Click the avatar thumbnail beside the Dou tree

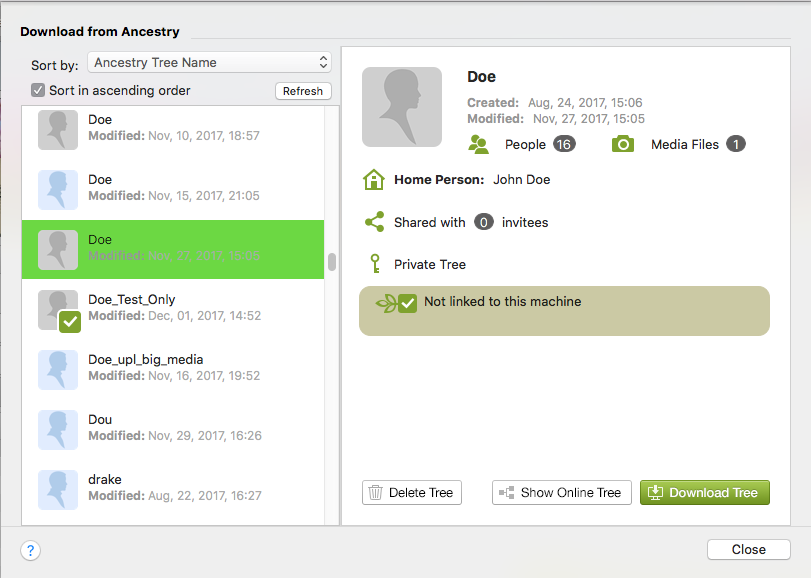tap(58, 430)
